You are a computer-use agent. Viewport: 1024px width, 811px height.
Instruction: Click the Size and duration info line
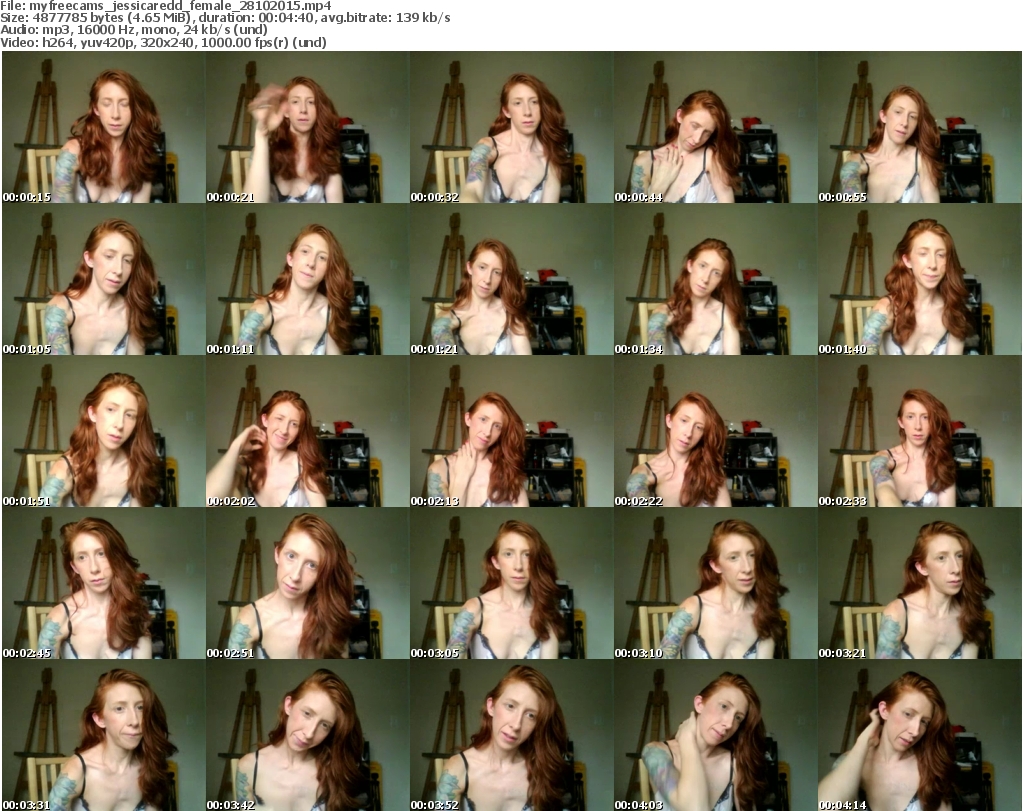[x=225, y=18]
